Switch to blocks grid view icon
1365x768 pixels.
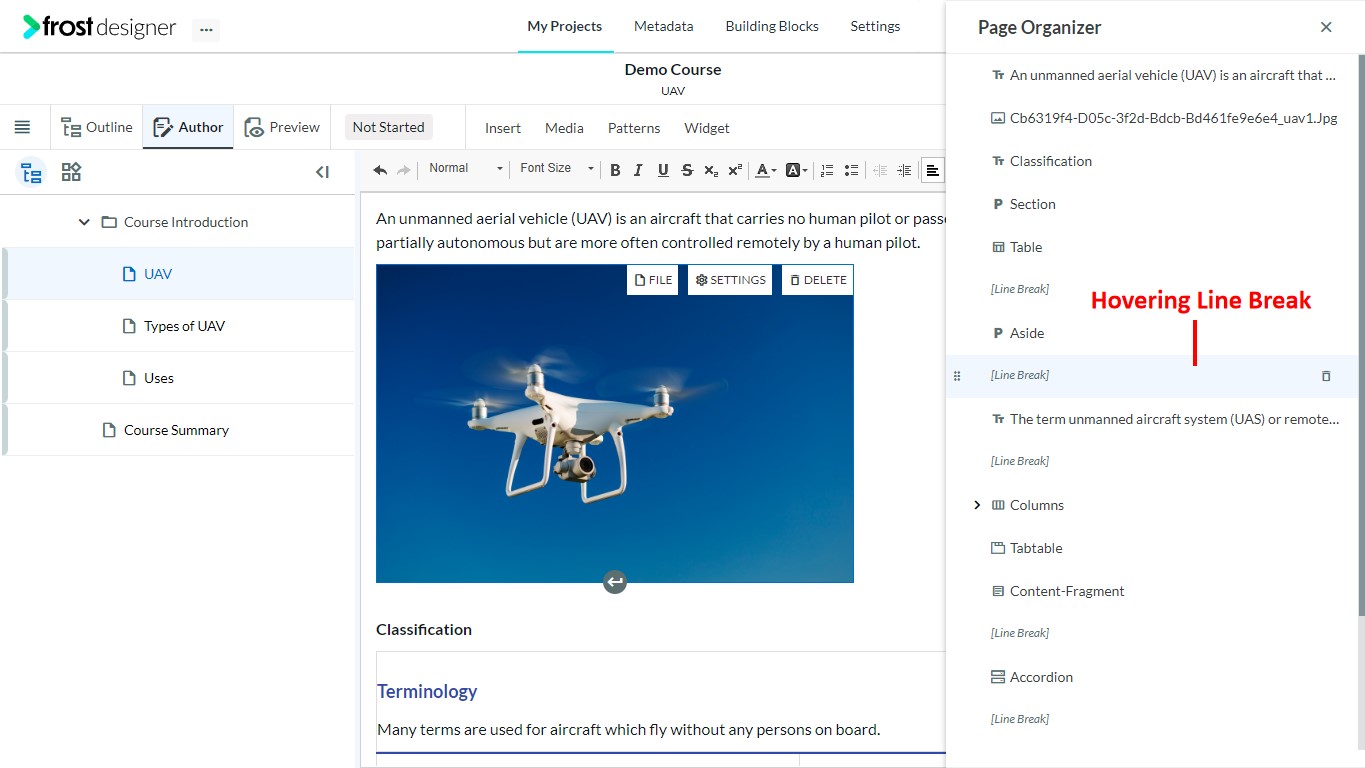pyautogui.click(x=71, y=172)
